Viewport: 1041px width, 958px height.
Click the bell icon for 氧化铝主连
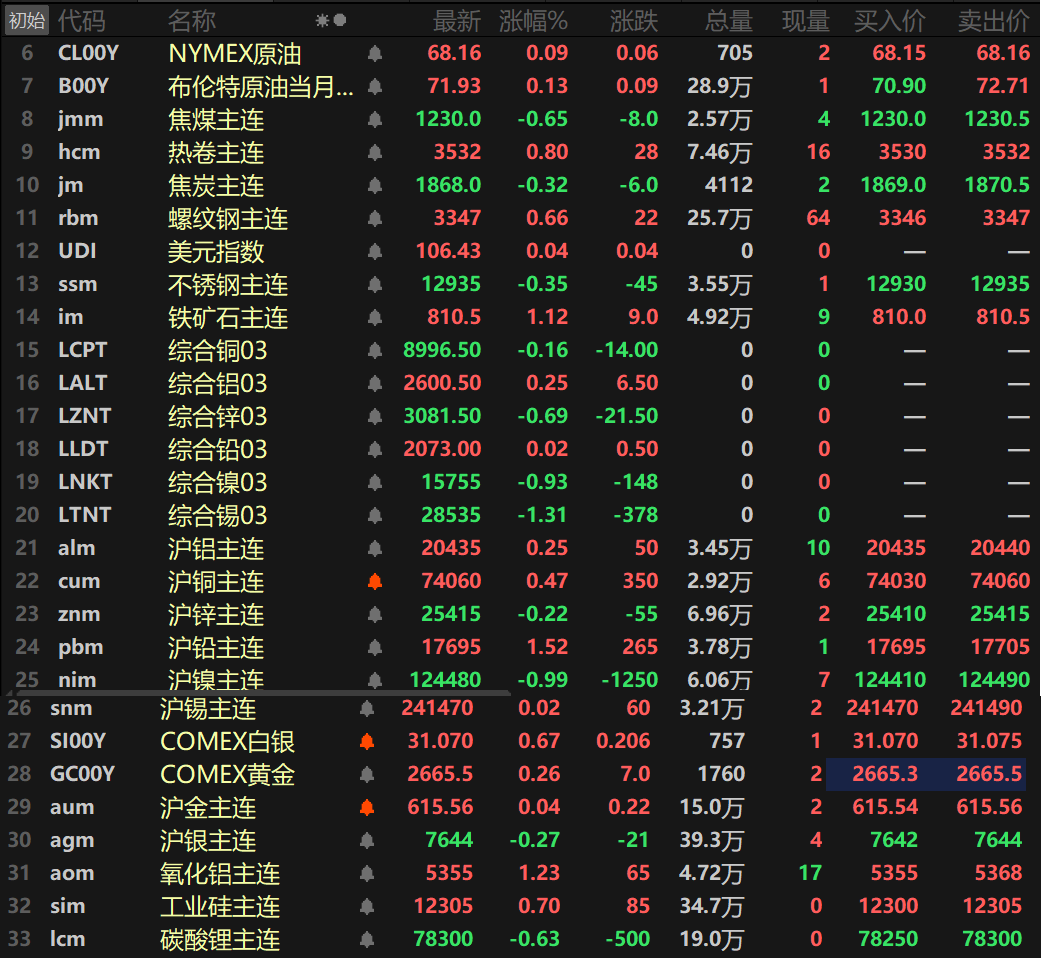tap(375, 873)
